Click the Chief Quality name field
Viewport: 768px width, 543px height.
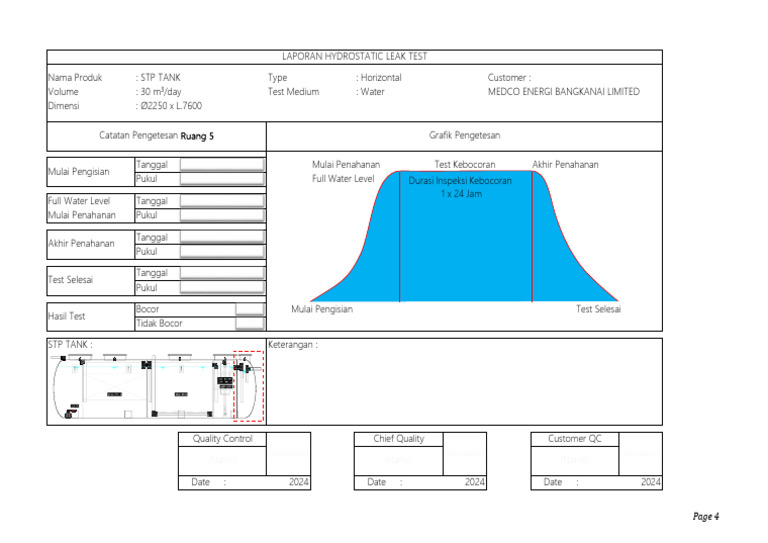tap(399, 460)
